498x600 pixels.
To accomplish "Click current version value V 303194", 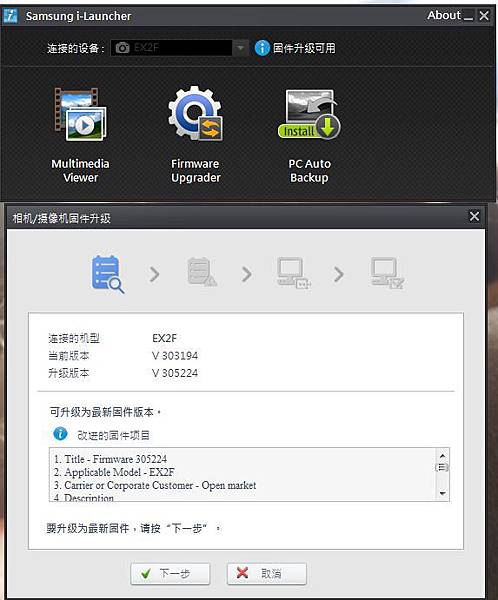I will (x=175, y=356).
